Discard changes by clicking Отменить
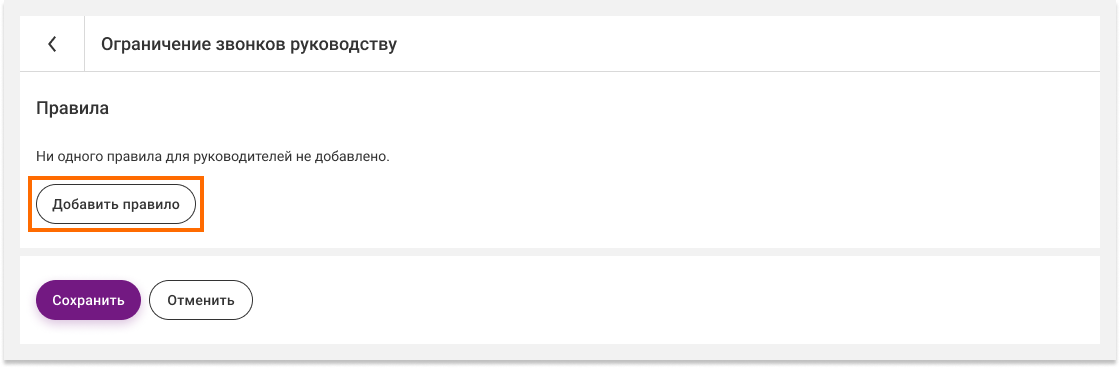The width and height of the screenshot is (1120, 368). [x=201, y=300]
